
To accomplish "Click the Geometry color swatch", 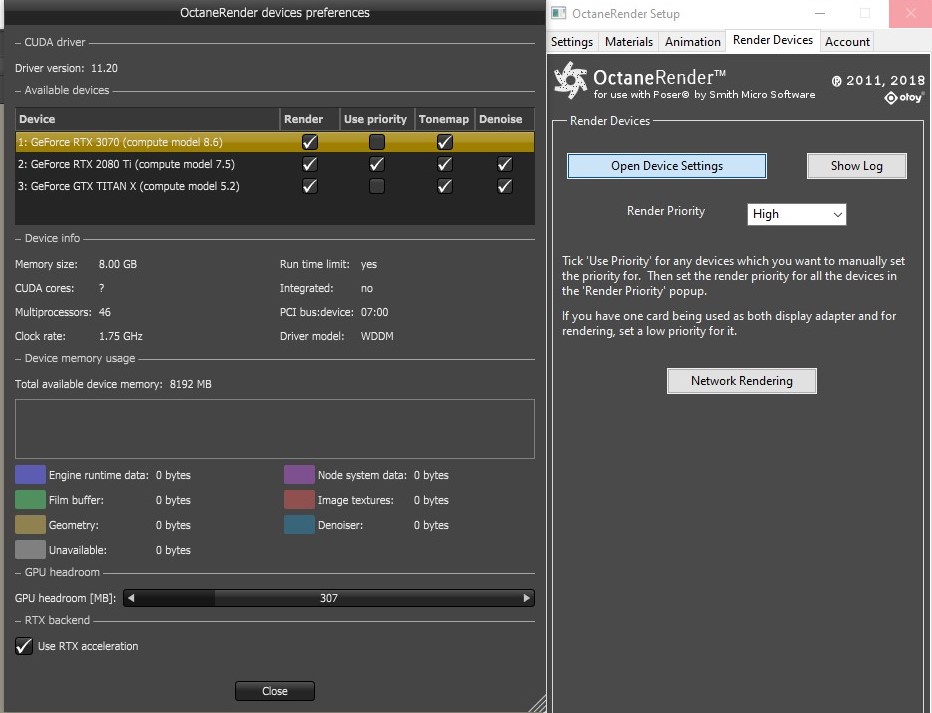I will tap(30, 525).
